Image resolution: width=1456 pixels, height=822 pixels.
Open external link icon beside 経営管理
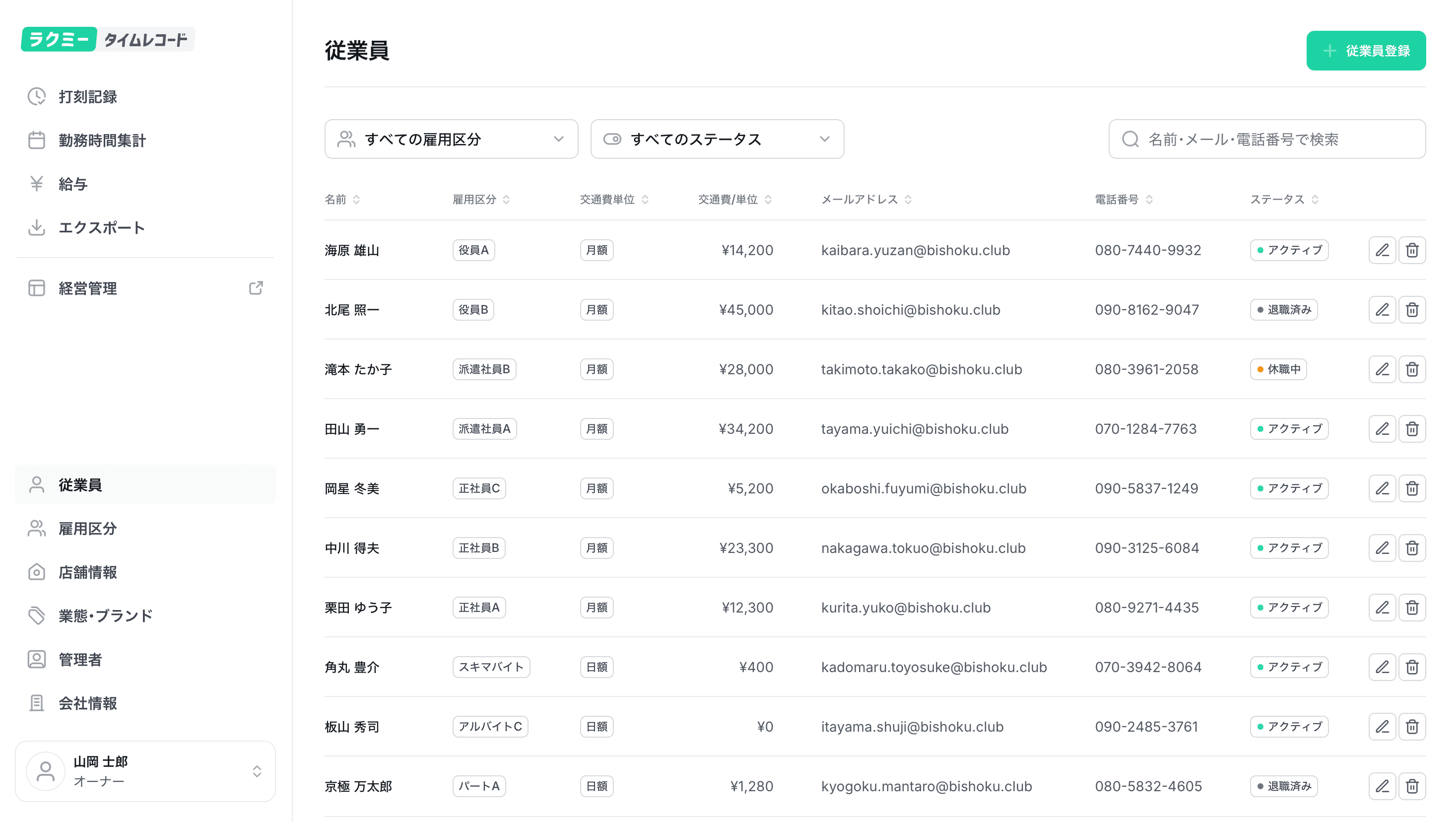coord(256,288)
